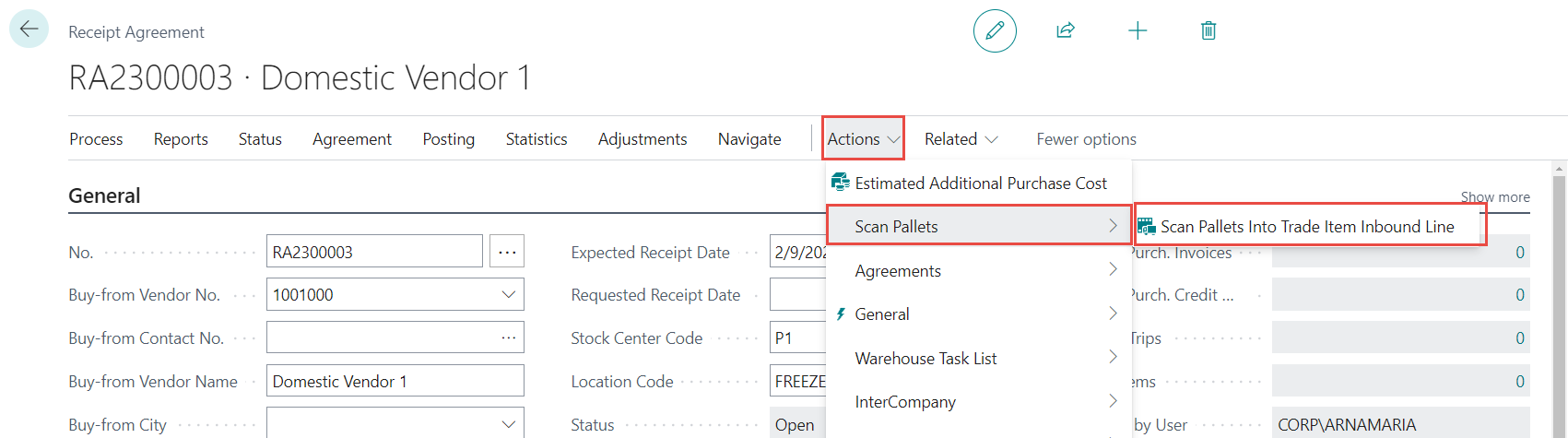This screenshot has width=1568, height=438.
Task: Click the share icon
Action: [1066, 30]
